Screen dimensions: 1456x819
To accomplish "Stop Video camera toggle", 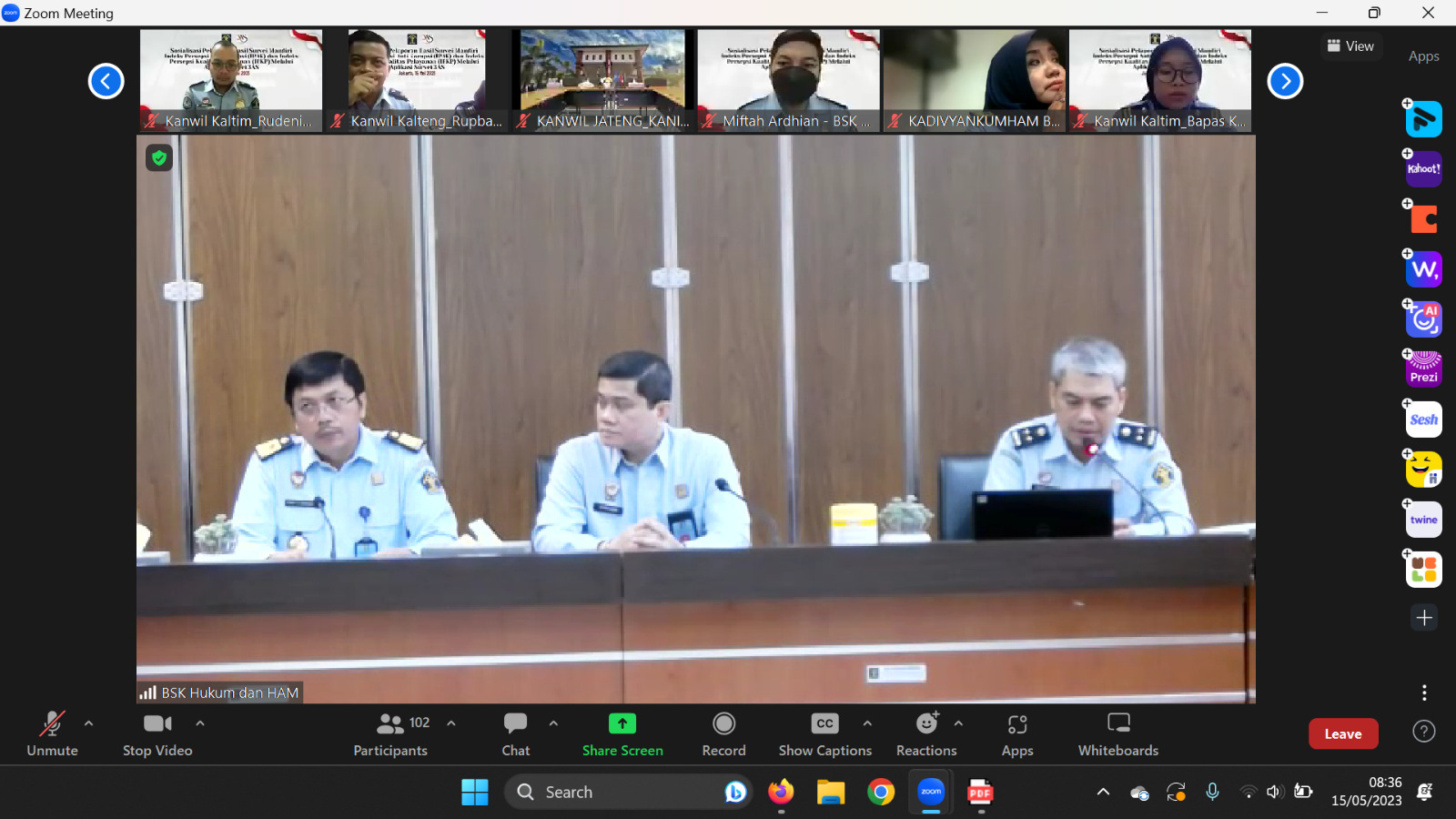I will coord(157,733).
